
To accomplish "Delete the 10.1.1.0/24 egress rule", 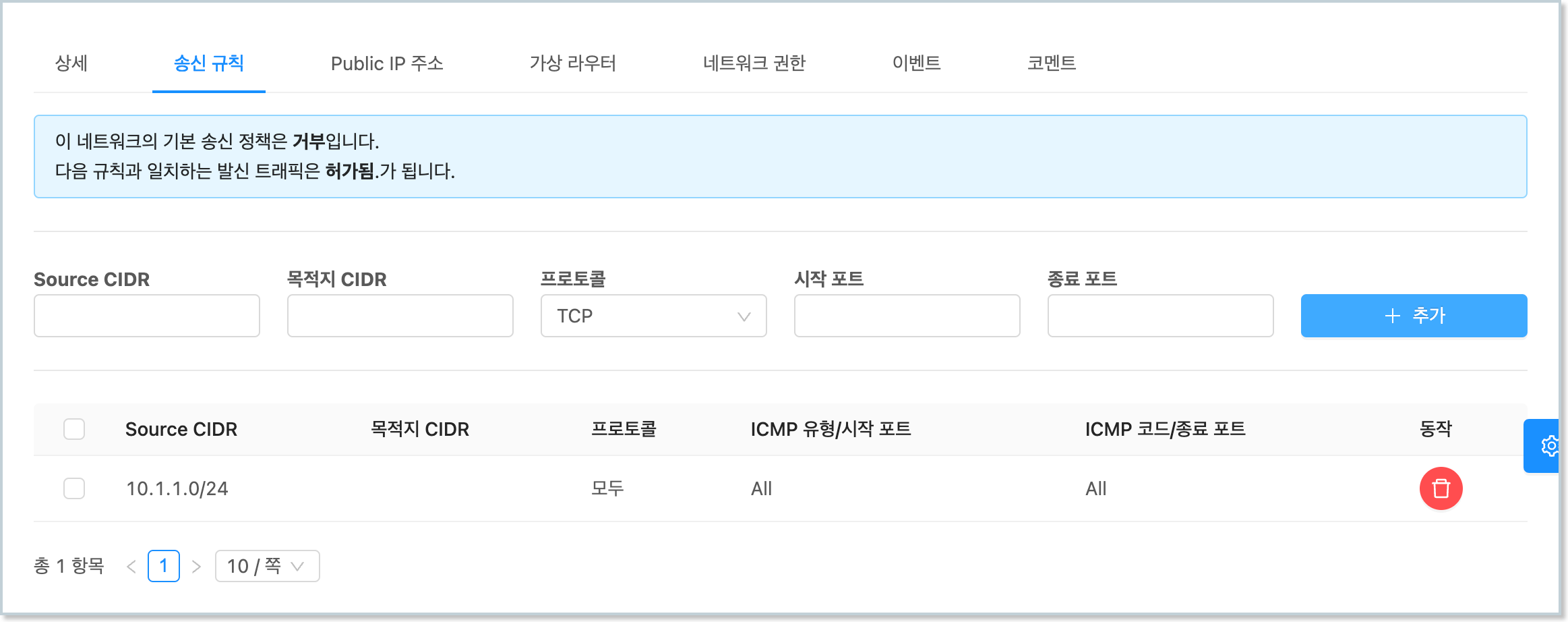I will [1441, 488].
